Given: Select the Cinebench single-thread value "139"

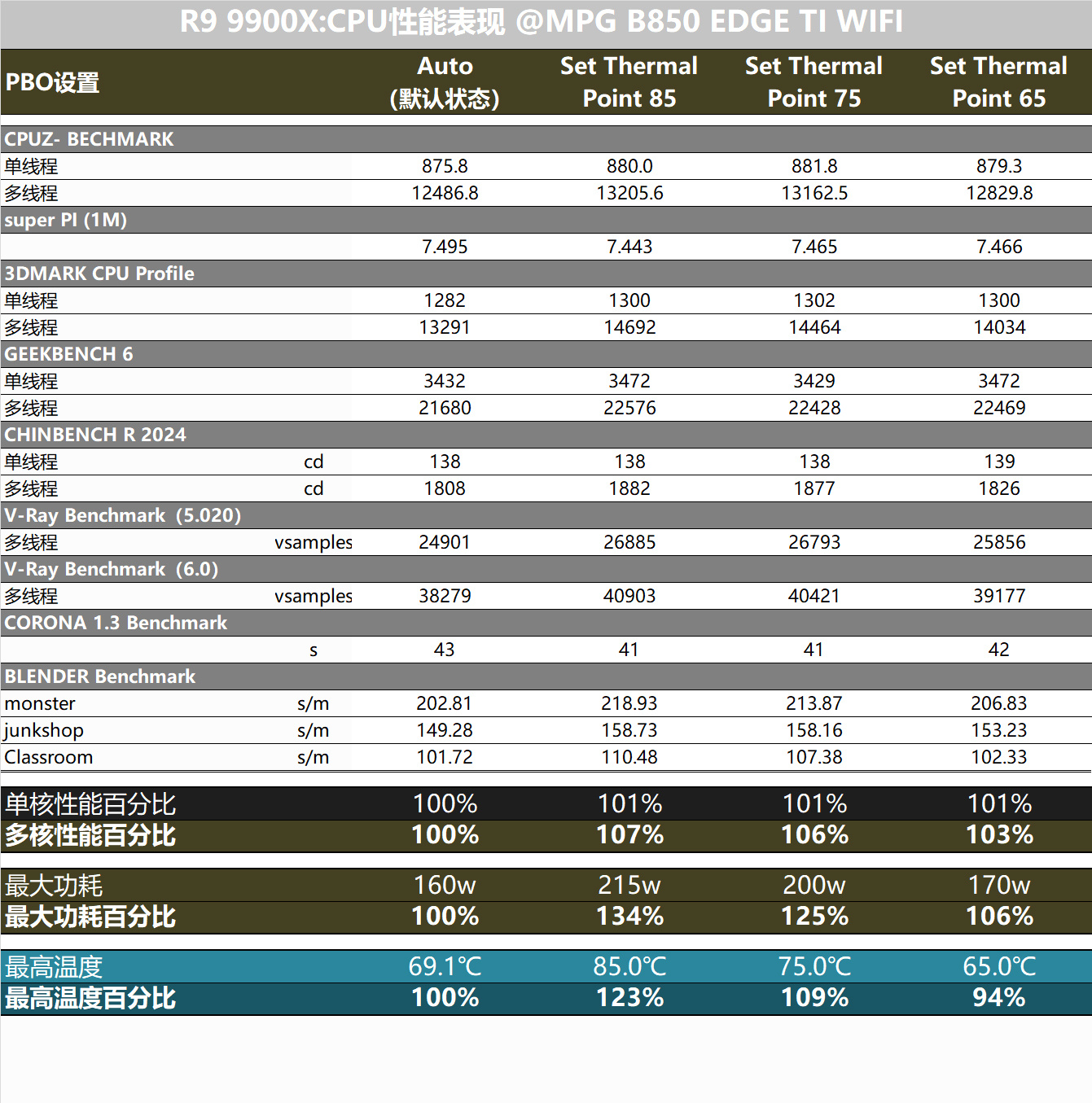Looking at the screenshot, I should click(999, 462).
